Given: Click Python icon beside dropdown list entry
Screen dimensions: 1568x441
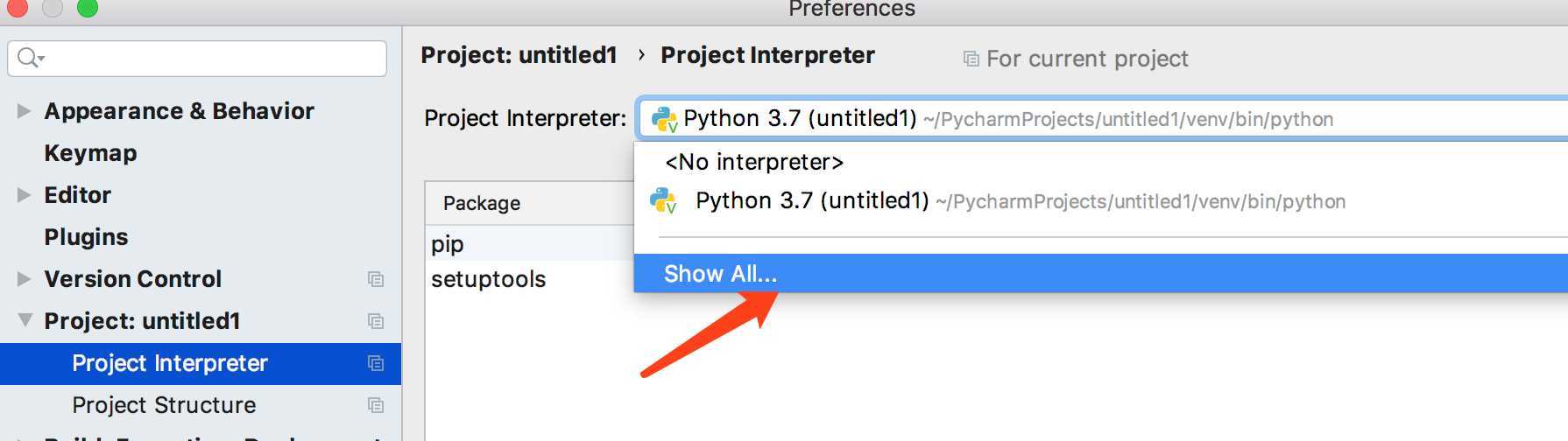Looking at the screenshot, I should tap(663, 201).
